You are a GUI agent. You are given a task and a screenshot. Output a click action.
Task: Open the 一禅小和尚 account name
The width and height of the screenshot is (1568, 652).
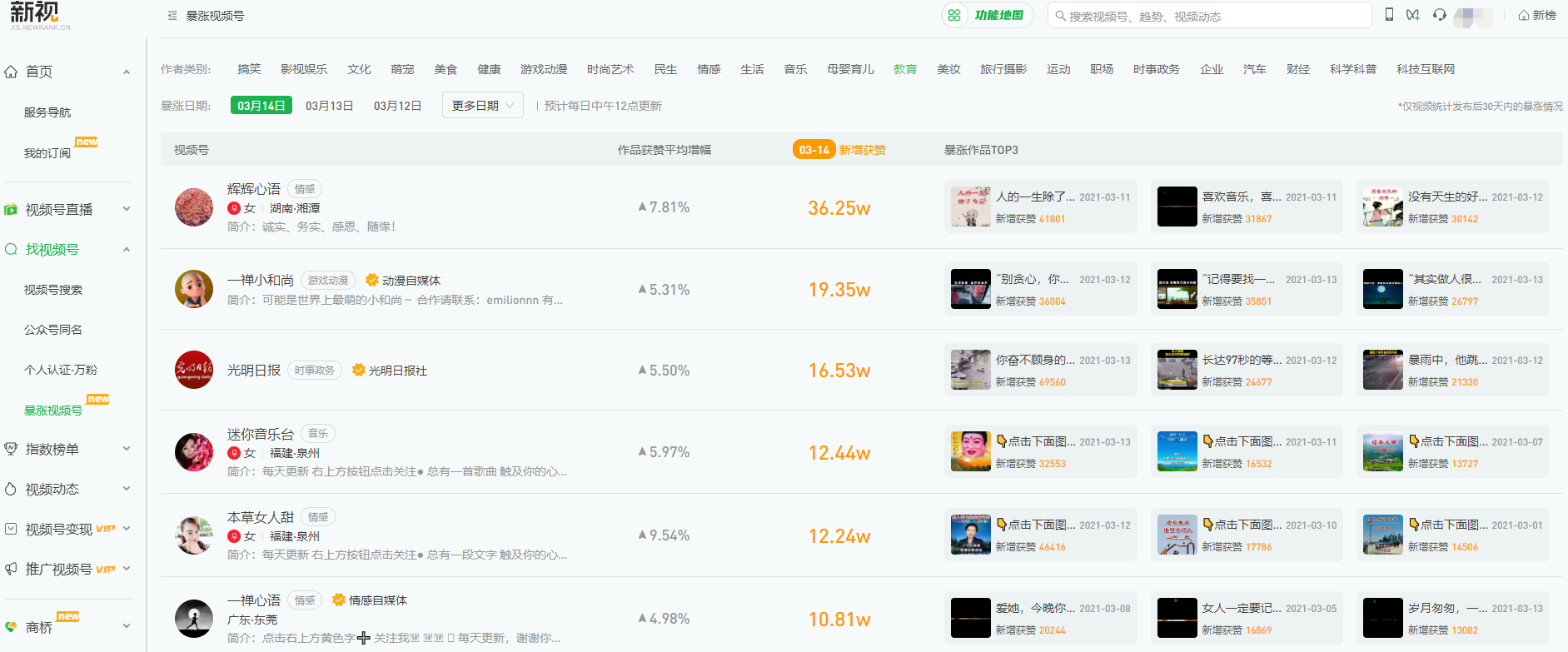[x=261, y=281]
